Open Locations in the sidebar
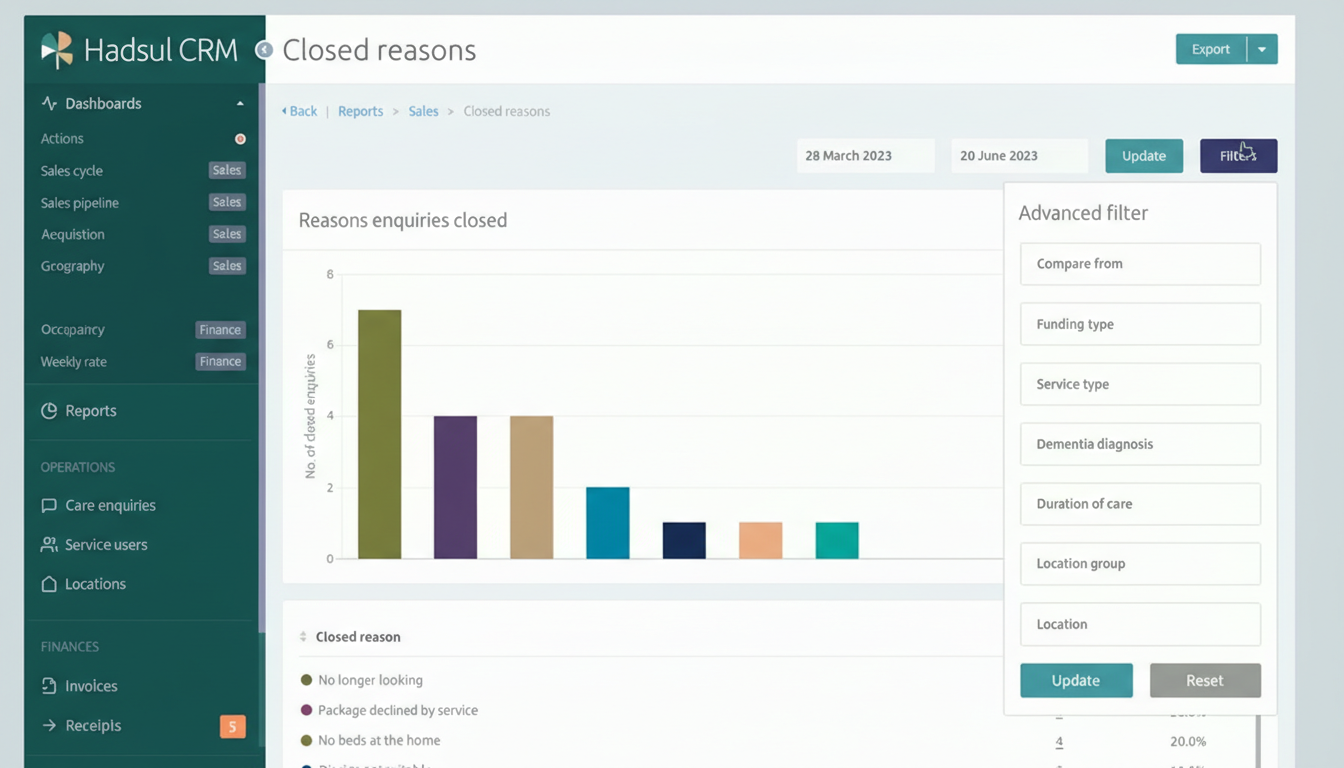The image size is (1344, 768). tap(95, 584)
